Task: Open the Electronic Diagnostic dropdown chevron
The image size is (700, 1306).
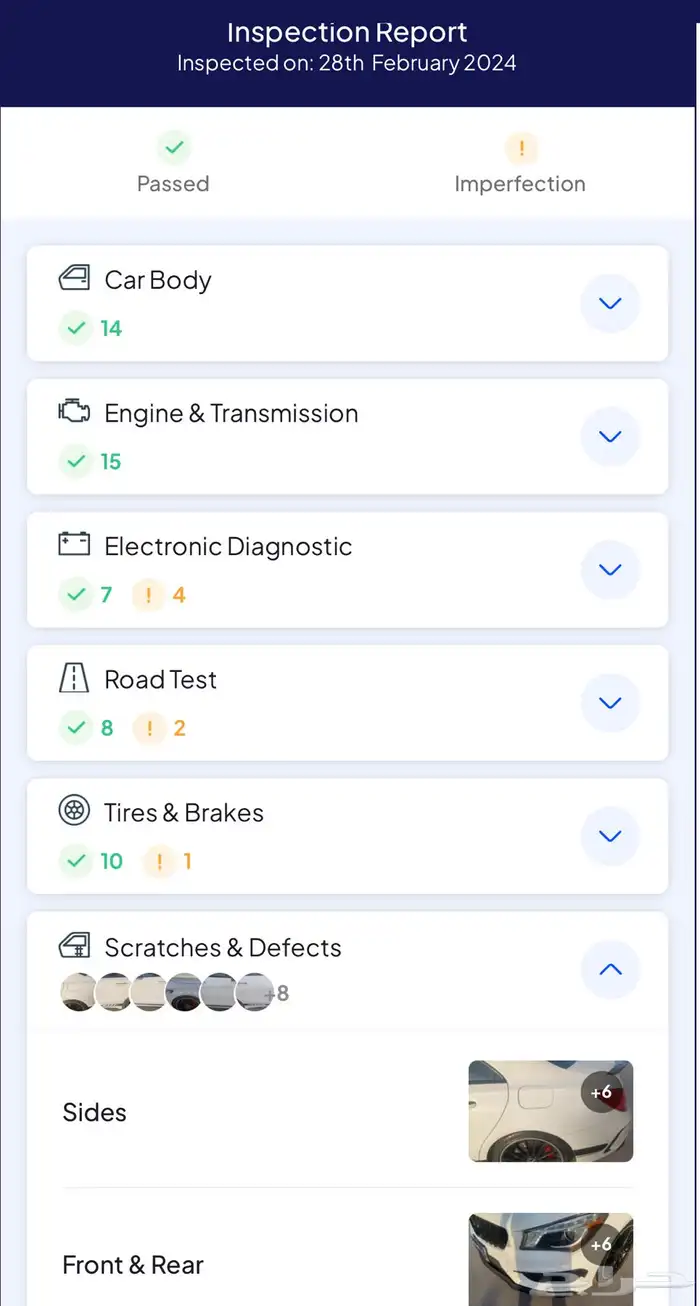Action: point(610,569)
